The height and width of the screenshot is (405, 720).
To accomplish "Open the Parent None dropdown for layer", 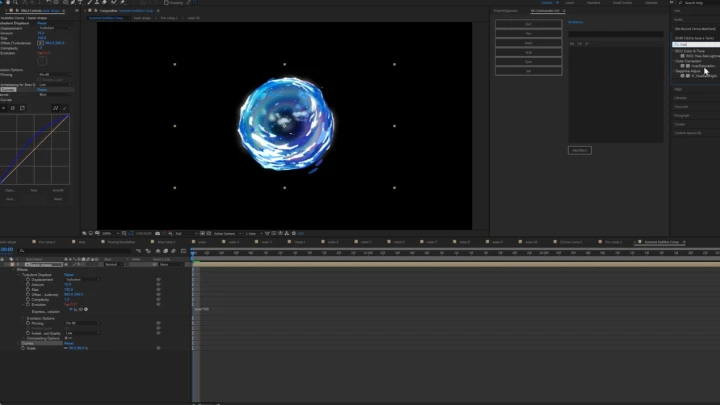I will tap(170, 264).
